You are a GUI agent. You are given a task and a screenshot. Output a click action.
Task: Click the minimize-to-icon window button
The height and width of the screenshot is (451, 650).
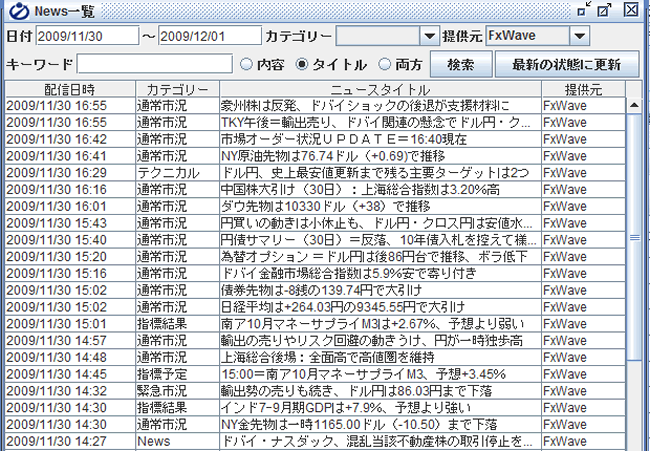[x=584, y=9]
